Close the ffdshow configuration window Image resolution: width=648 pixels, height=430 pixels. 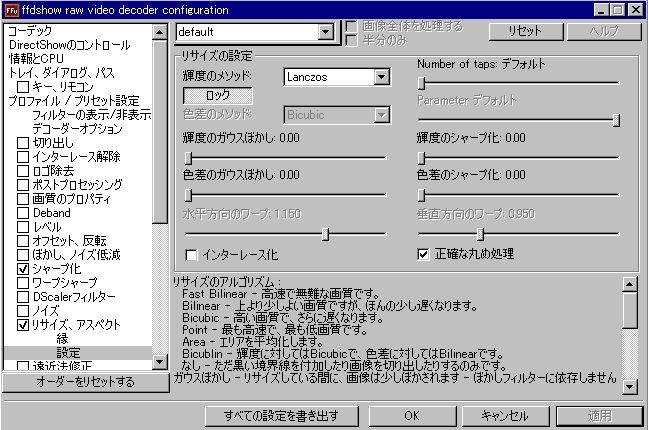tap(635, 10)
